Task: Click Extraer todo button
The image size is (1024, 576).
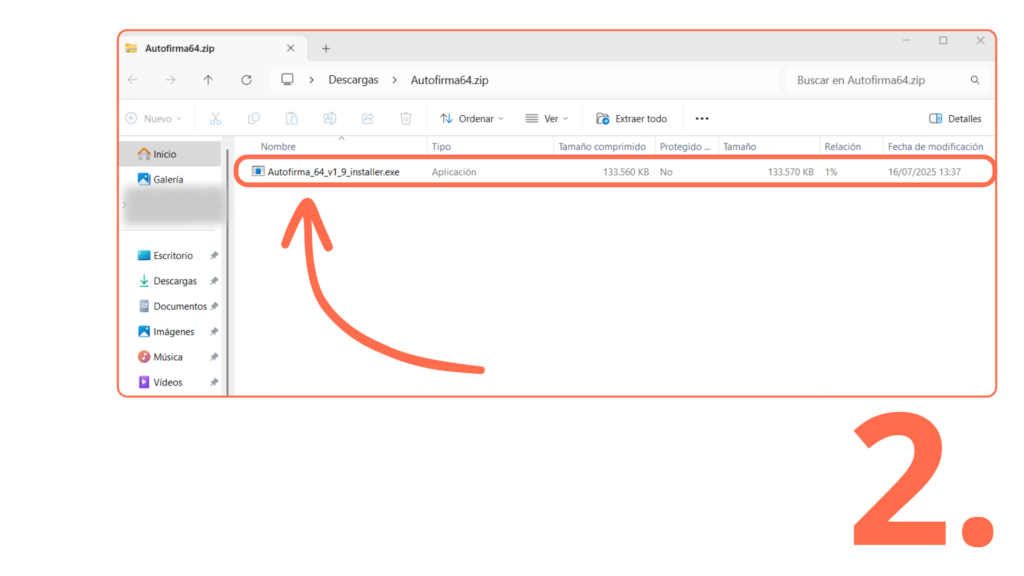Action: (x=631, y=118)
